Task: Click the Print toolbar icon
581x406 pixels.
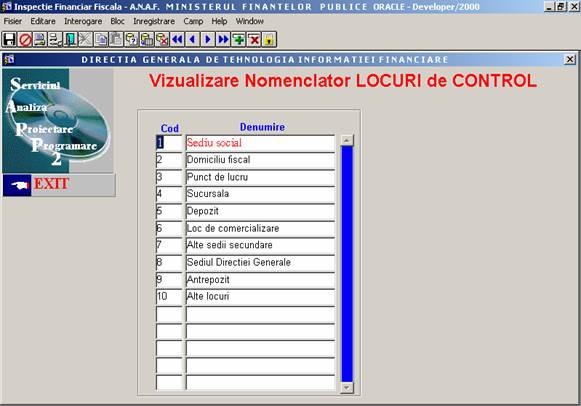Action: tap(40, 39)
